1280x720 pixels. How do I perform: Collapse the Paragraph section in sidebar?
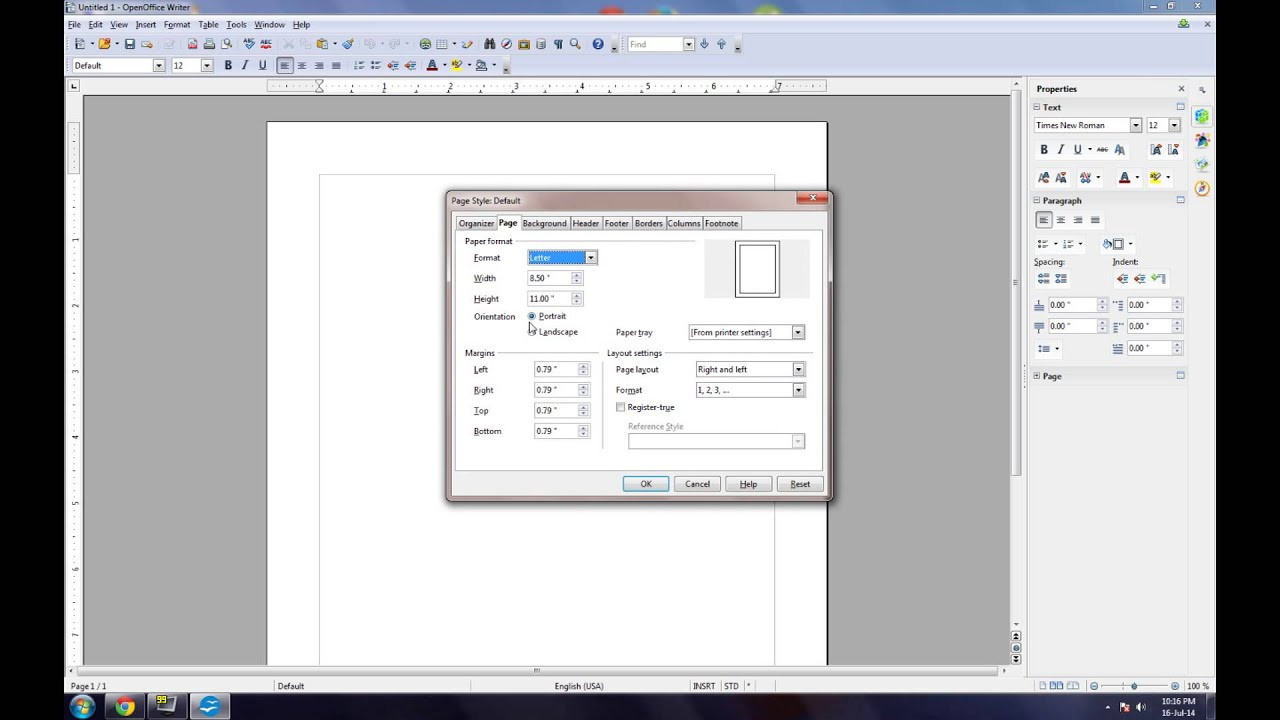1038,200
